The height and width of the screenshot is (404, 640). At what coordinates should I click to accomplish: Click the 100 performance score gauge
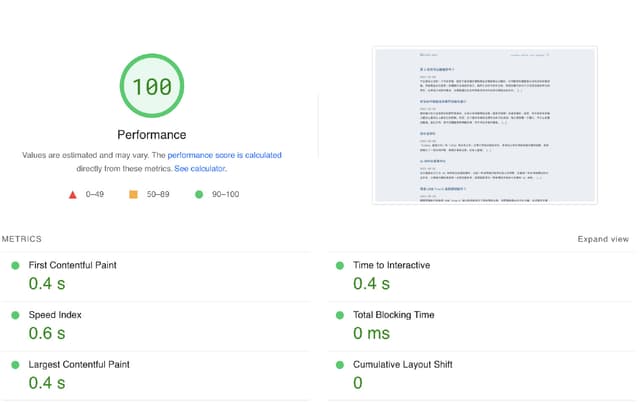pyautogui.click(x=152, y=86)
